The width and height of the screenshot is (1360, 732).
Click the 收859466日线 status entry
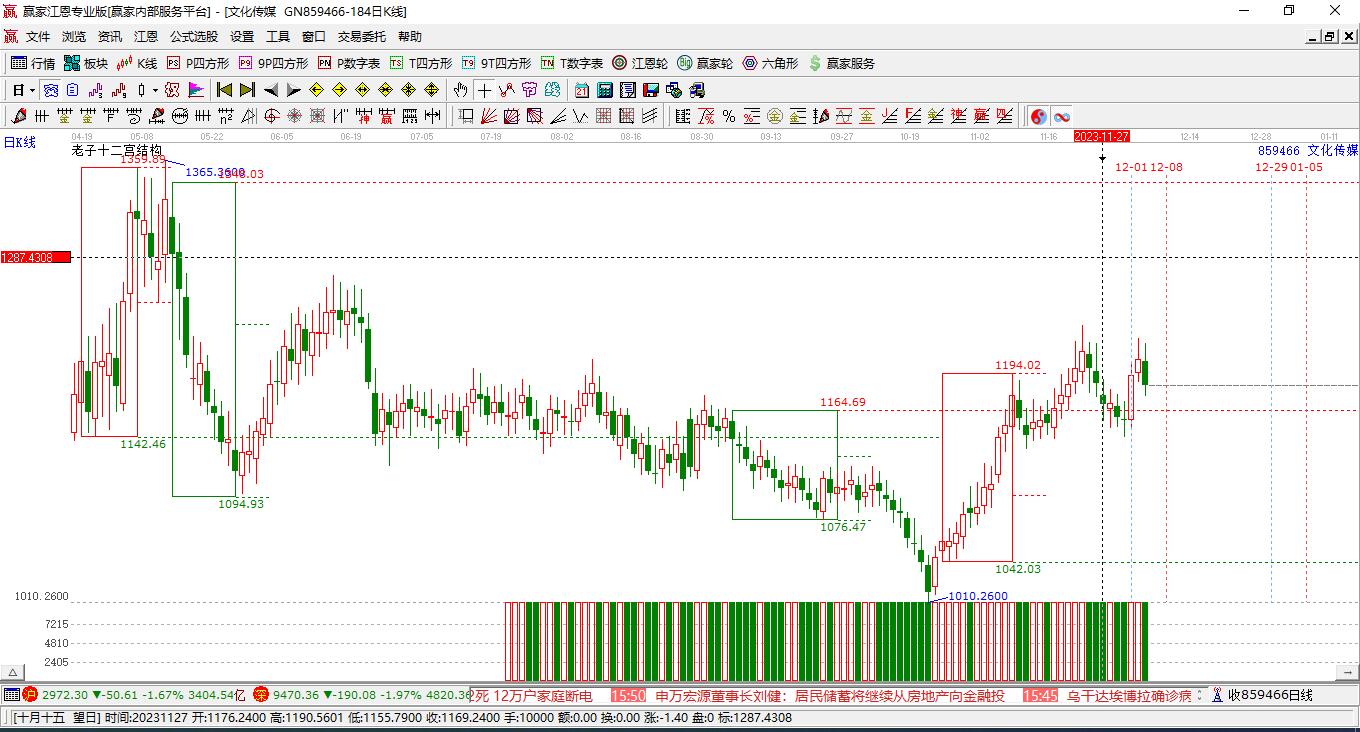point(1270,695)
